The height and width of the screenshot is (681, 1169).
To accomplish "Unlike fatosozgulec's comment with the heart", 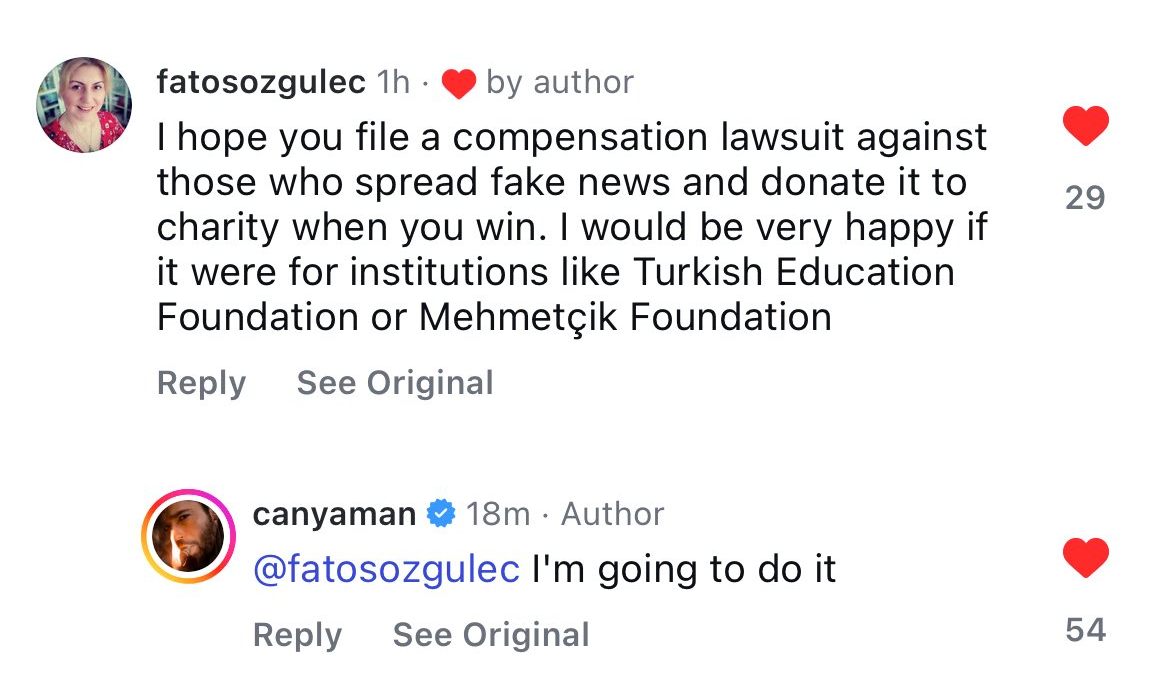I will [x=1085, y=128].
